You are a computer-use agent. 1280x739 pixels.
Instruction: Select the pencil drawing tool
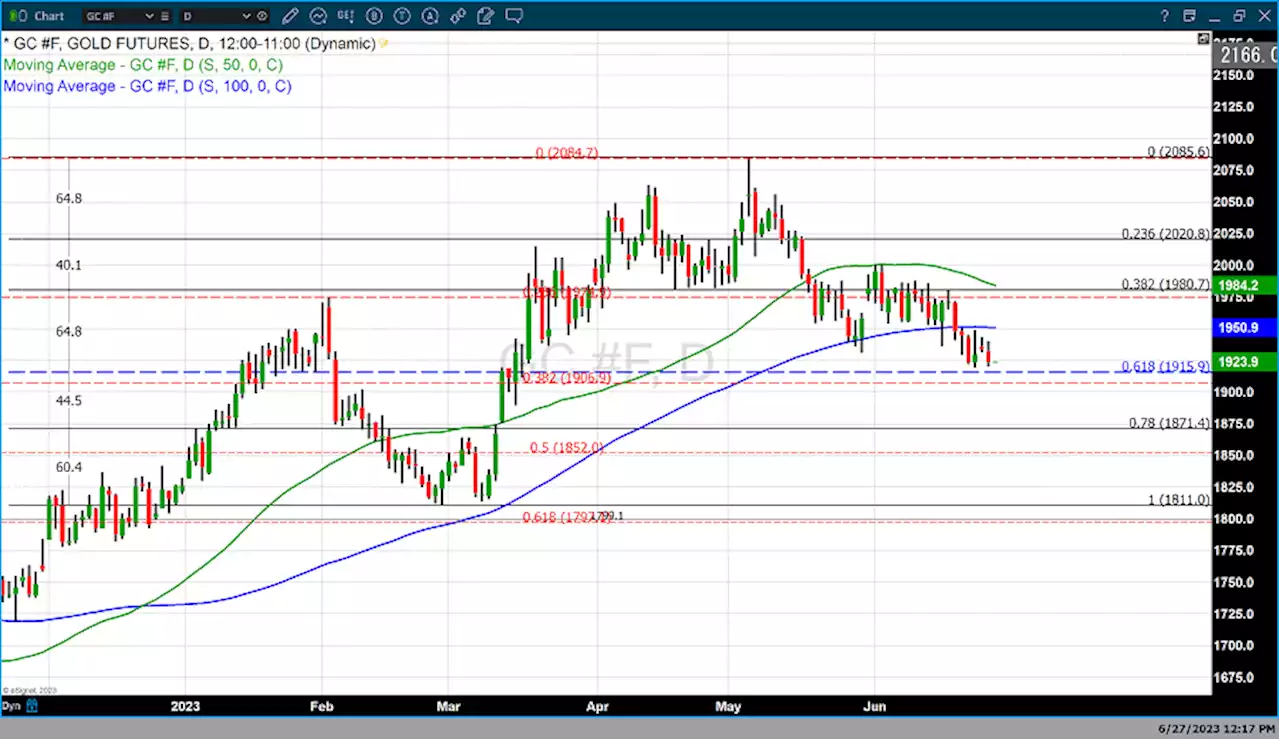pyautogui.click(x=290, y=16)
